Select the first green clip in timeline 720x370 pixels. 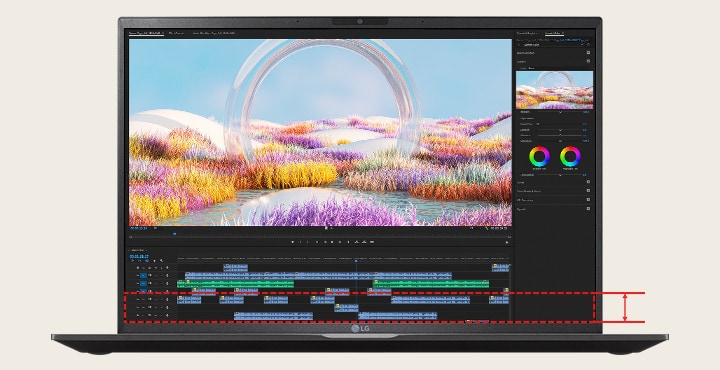click(x=235, y=284)
